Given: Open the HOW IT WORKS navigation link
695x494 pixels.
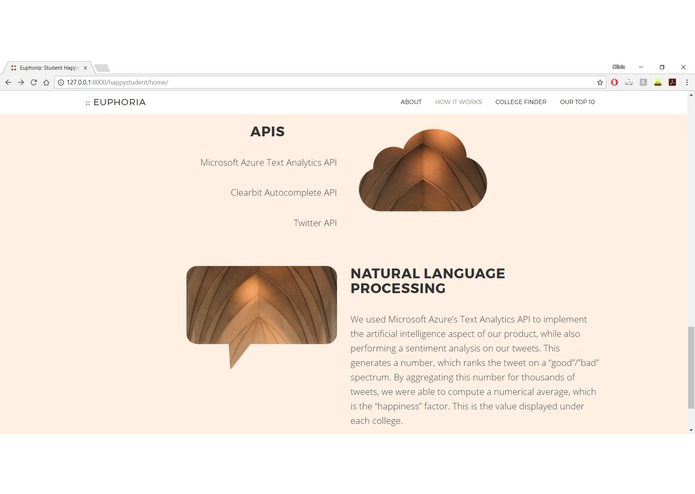Looking at the screenshot, I should (458, 102).
